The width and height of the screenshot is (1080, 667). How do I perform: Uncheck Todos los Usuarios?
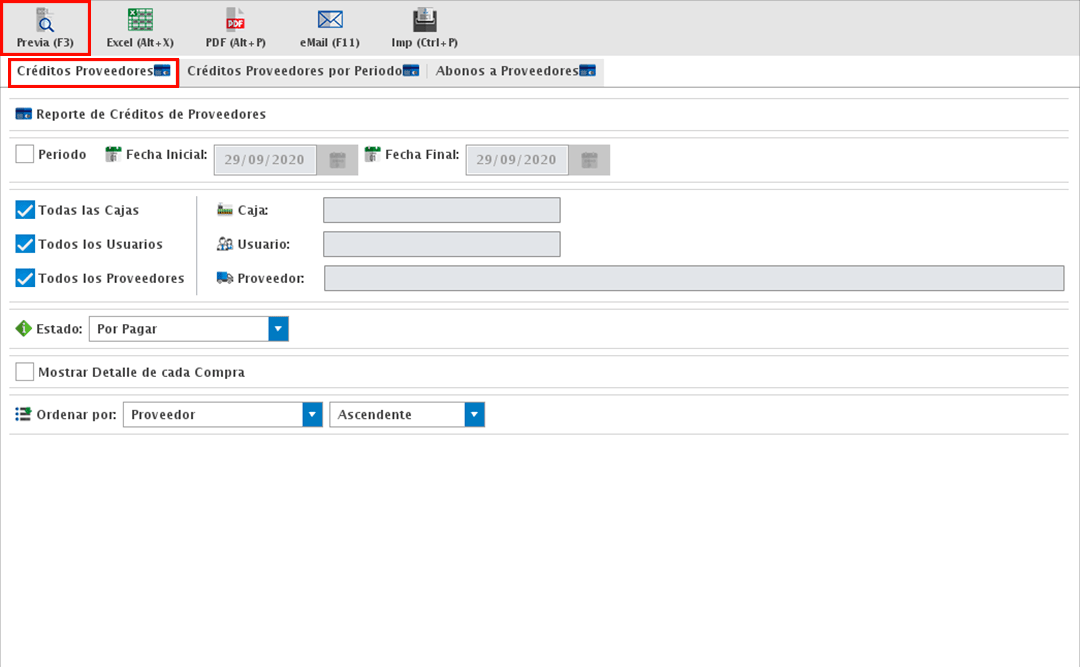(x=25, y=244)
